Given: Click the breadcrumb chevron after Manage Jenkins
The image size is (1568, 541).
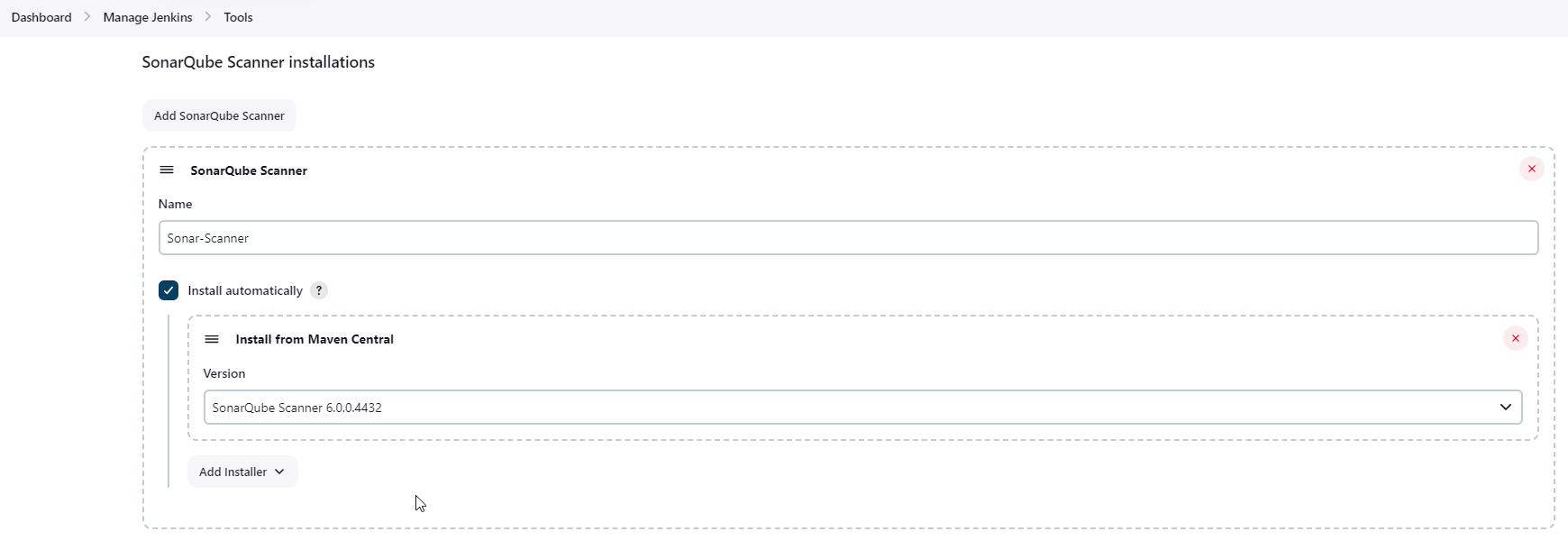Looking at the screenshot, I should (x=208, y=17).
